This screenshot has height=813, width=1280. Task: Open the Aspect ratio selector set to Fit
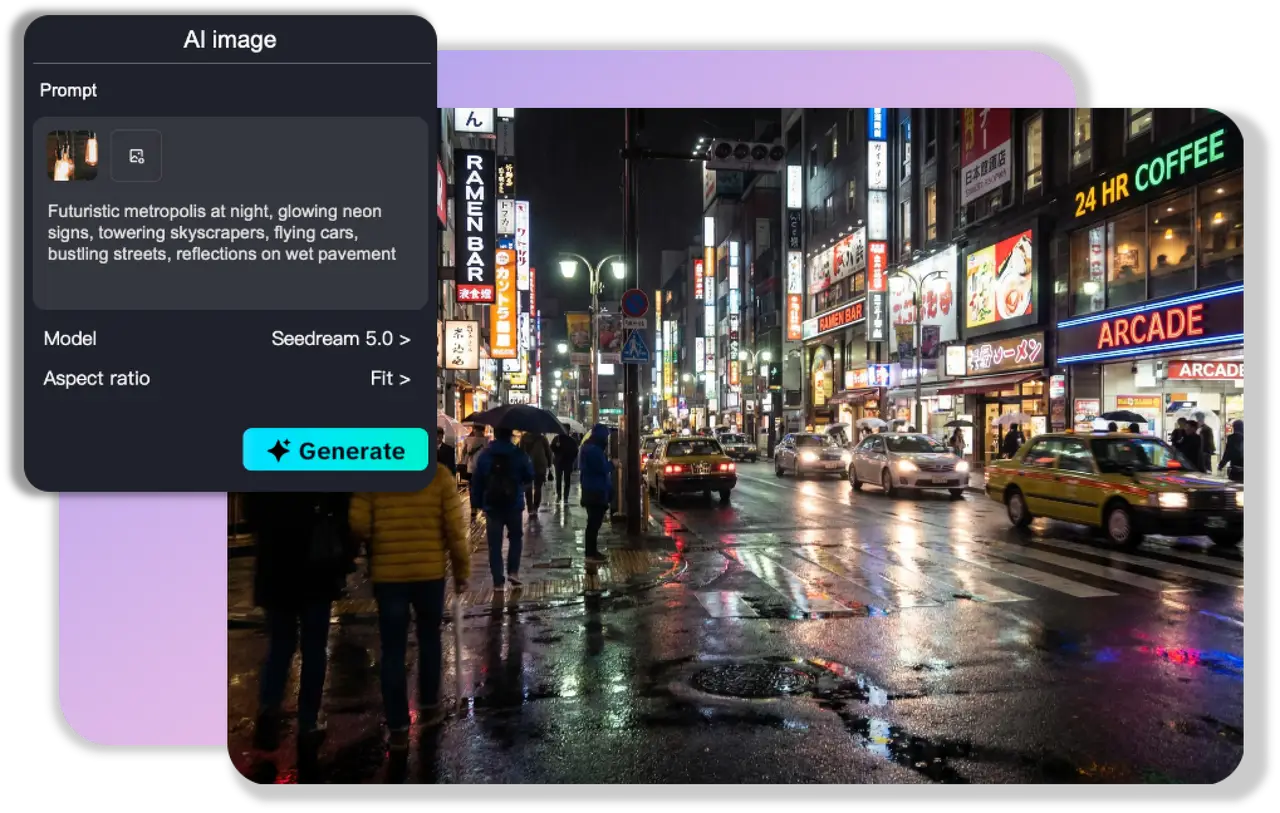390,378
